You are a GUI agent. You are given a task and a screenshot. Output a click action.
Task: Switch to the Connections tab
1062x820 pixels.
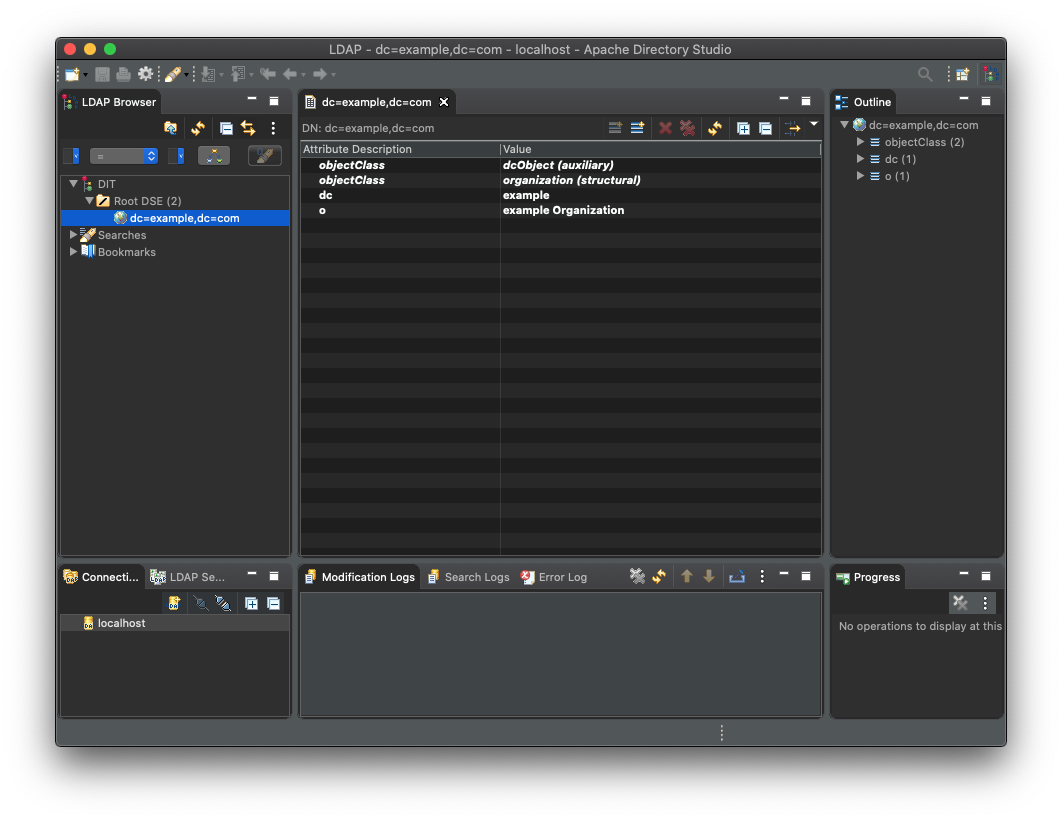click(x=101, y=577)
